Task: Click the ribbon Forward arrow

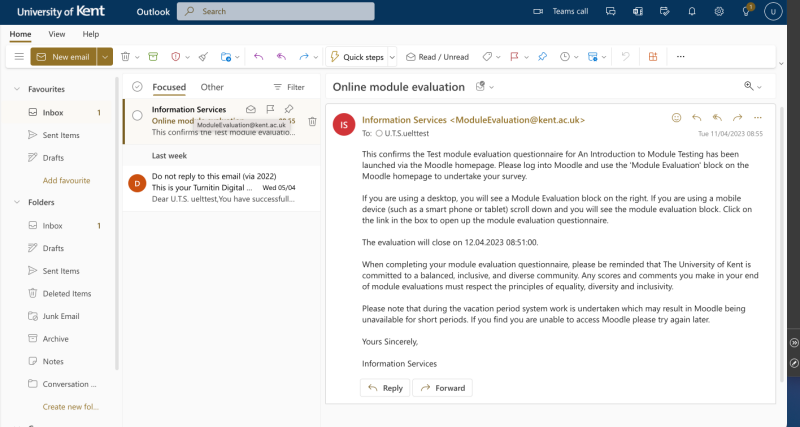Action: pos(304,57)
